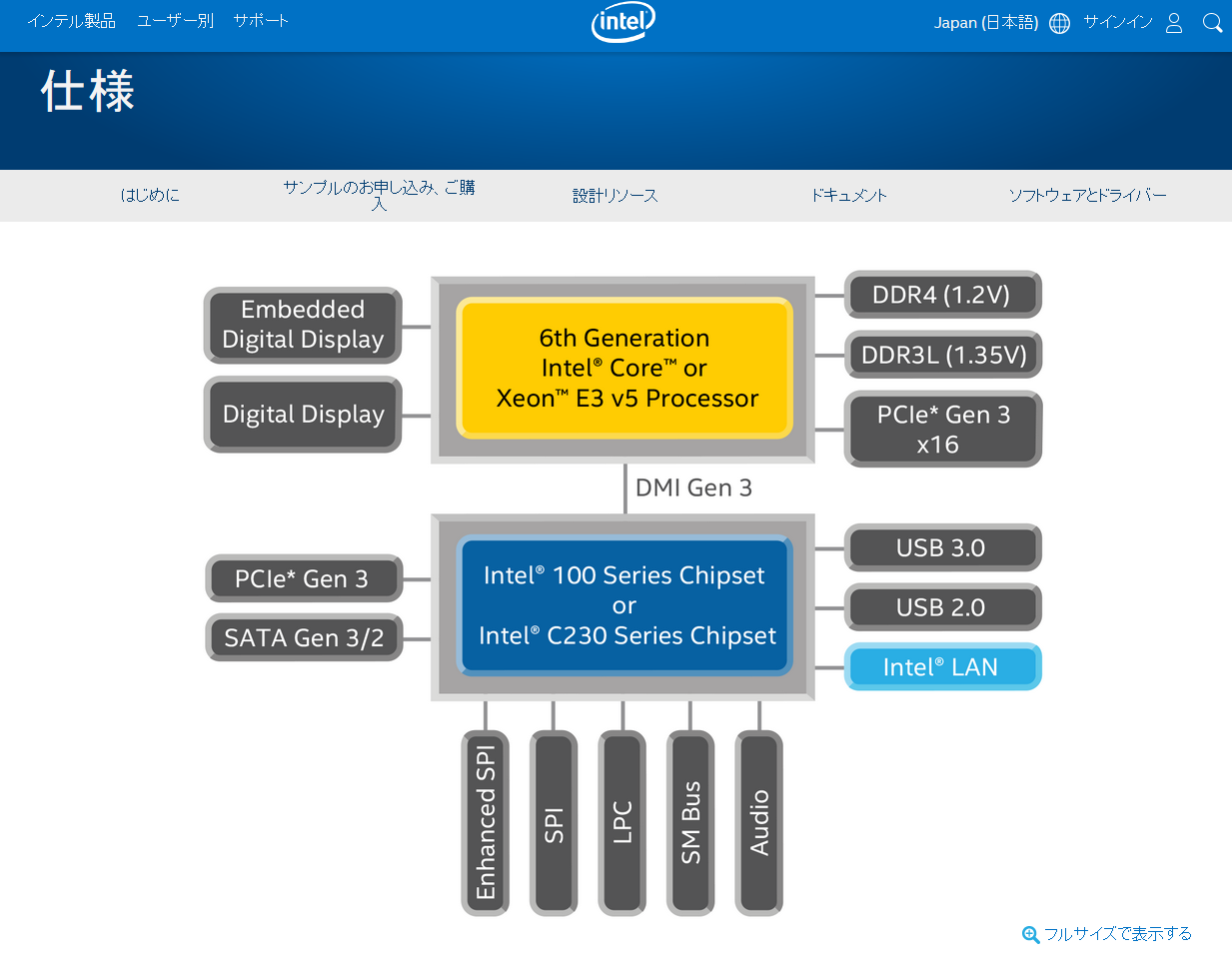The height and width of the screenshot is (978, 1232).
Task: Switch to the ソフトウェアとドライバー tab
Action: (1087, 195)
